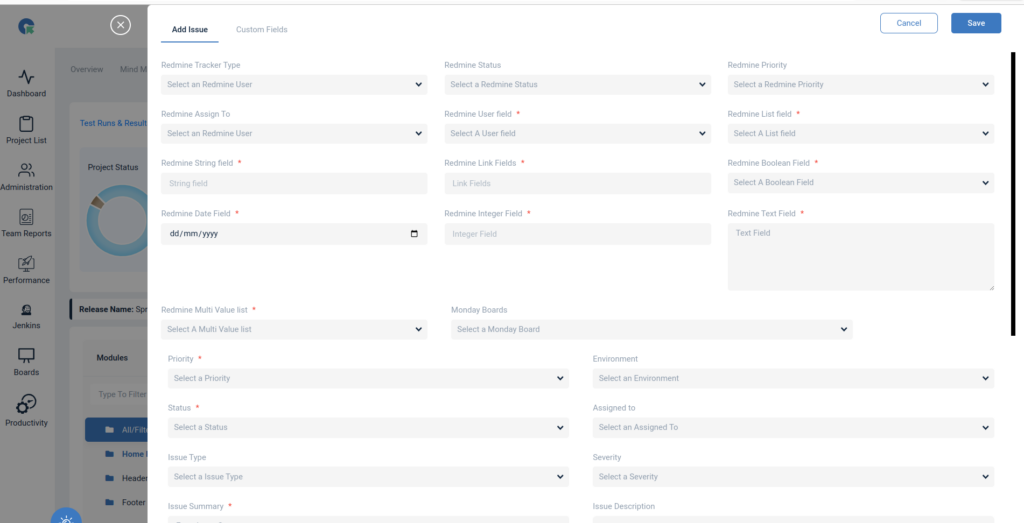Open the Redmine Priority dropdown

click(860, 85)
